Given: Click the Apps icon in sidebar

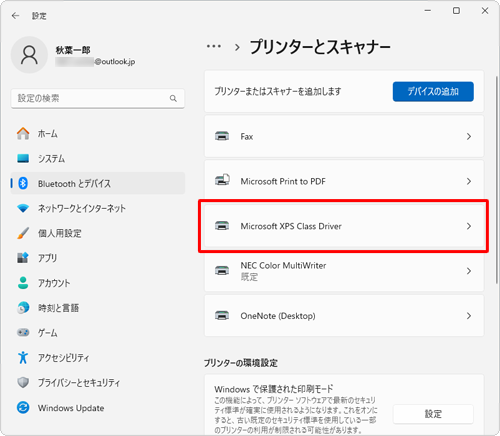Looking at the screenshot, I should 23,258.
